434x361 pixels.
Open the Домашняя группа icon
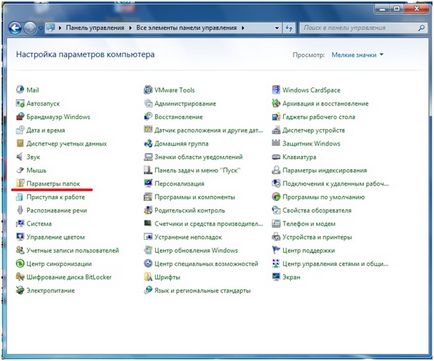(148, 143)
